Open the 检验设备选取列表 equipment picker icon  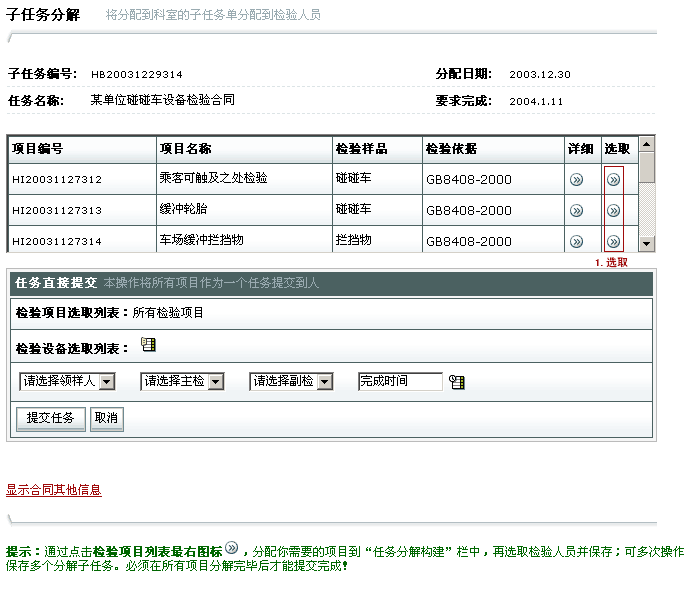pos(149,345)
